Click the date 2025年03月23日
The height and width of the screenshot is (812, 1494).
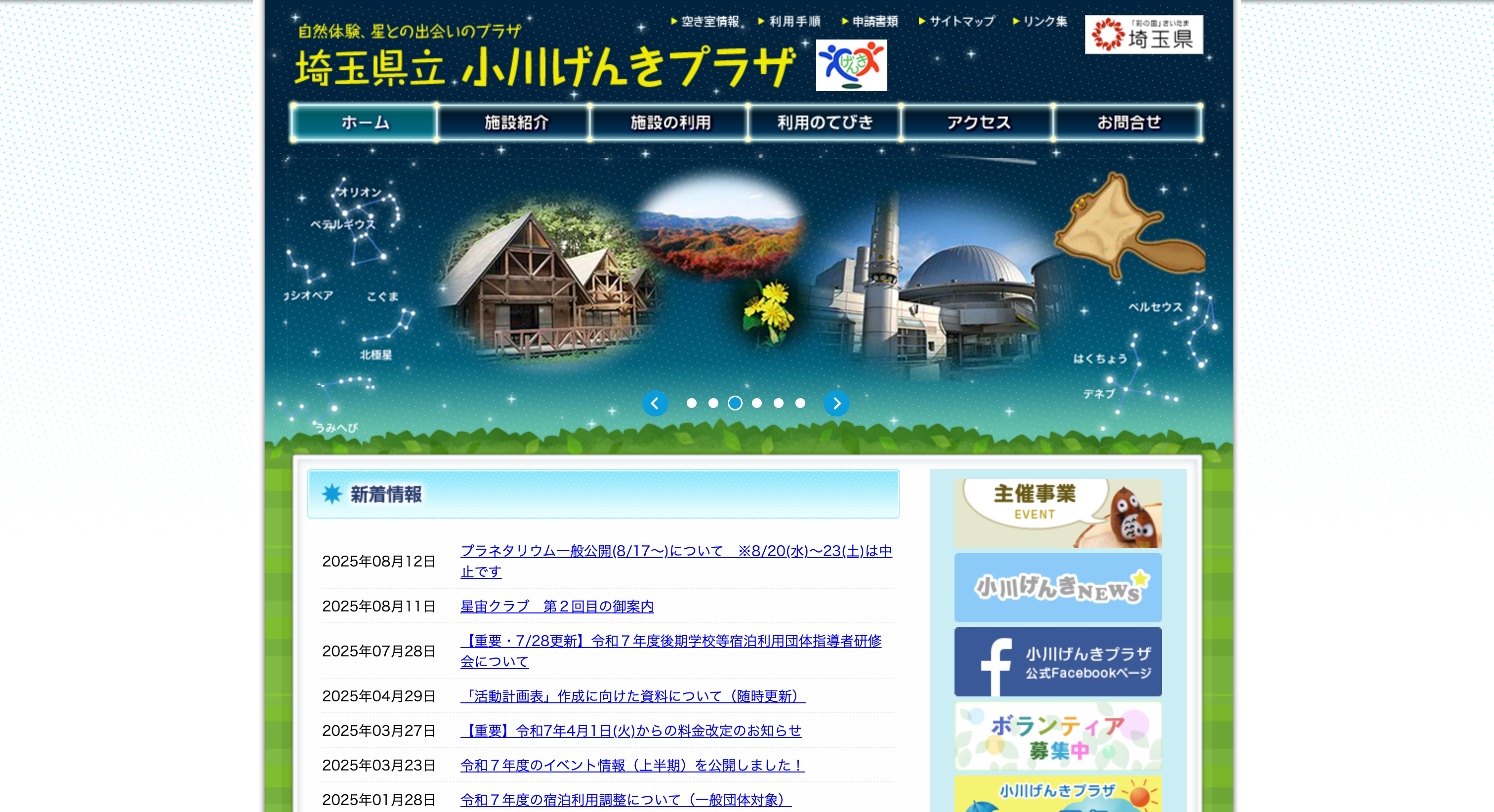tap(379, 765)
